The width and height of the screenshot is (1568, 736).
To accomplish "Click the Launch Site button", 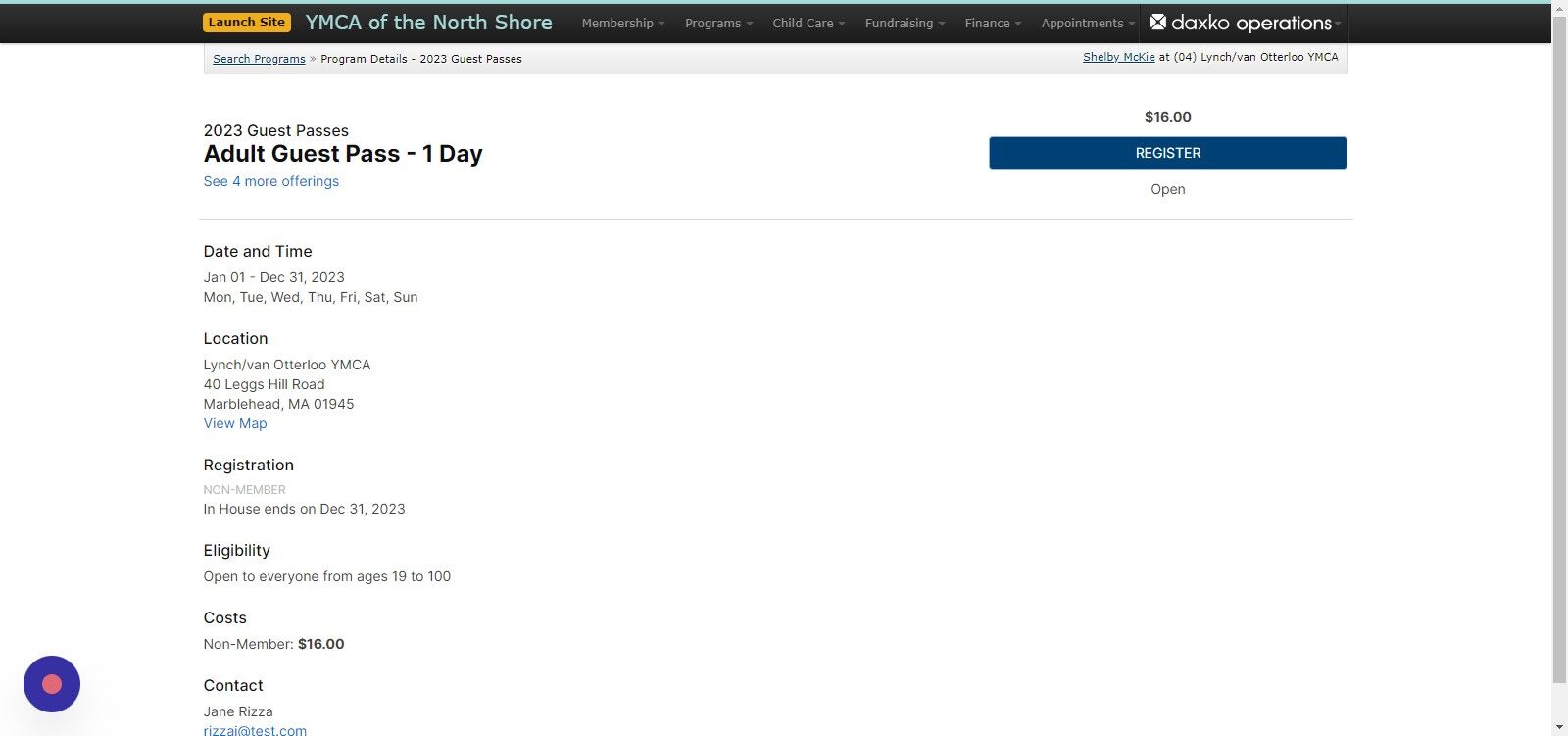I will point(247,23).
